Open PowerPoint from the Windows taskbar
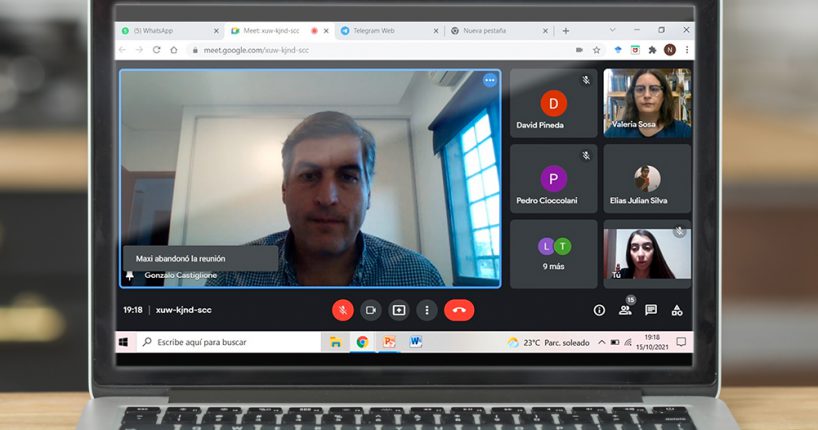This screenshot has width=818, height=430. coord(389,342)
